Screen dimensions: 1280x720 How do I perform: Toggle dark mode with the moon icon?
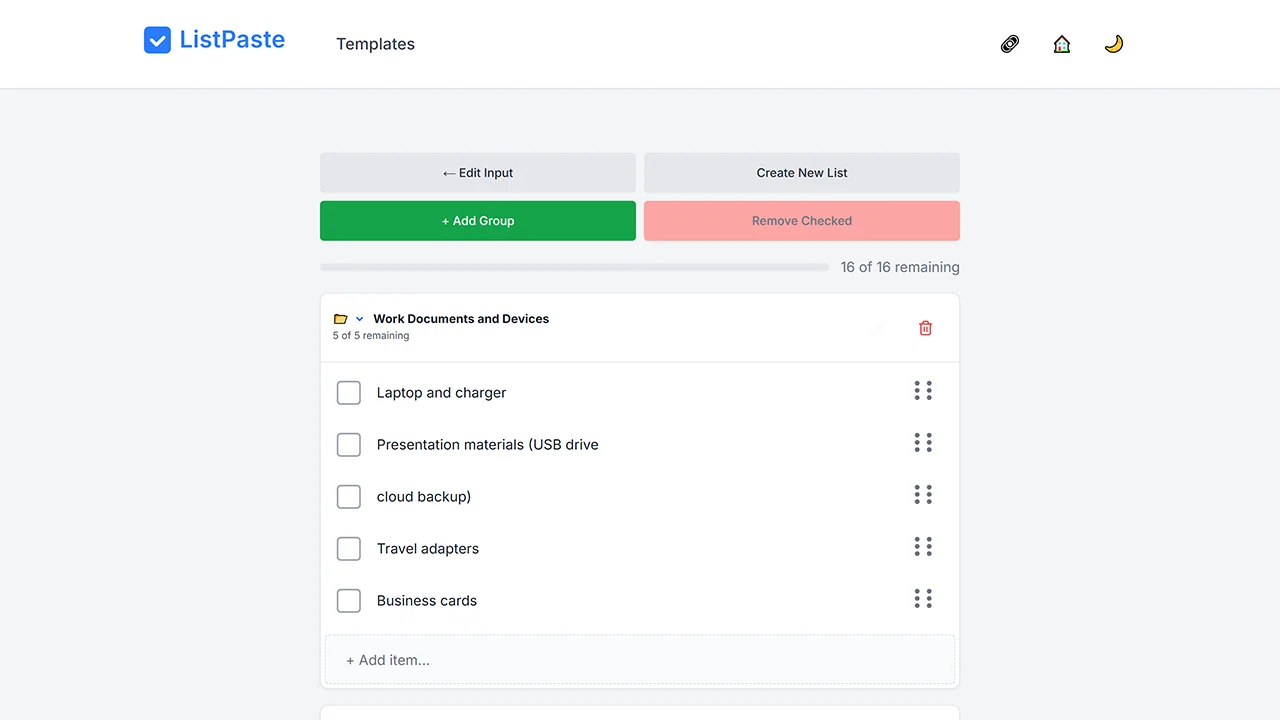(1114, 44)
